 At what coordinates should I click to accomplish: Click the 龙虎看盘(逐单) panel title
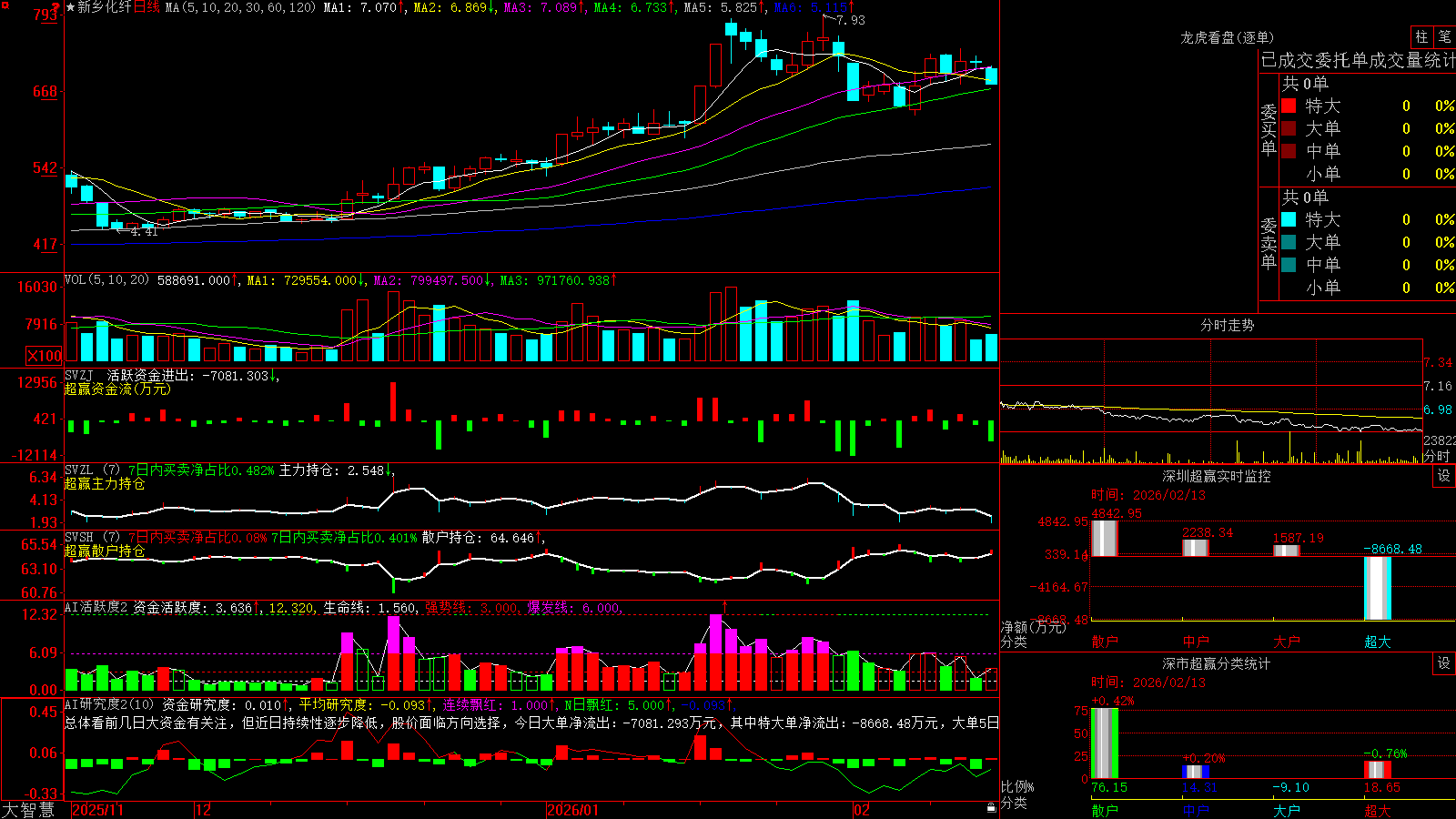point(1228,37)
